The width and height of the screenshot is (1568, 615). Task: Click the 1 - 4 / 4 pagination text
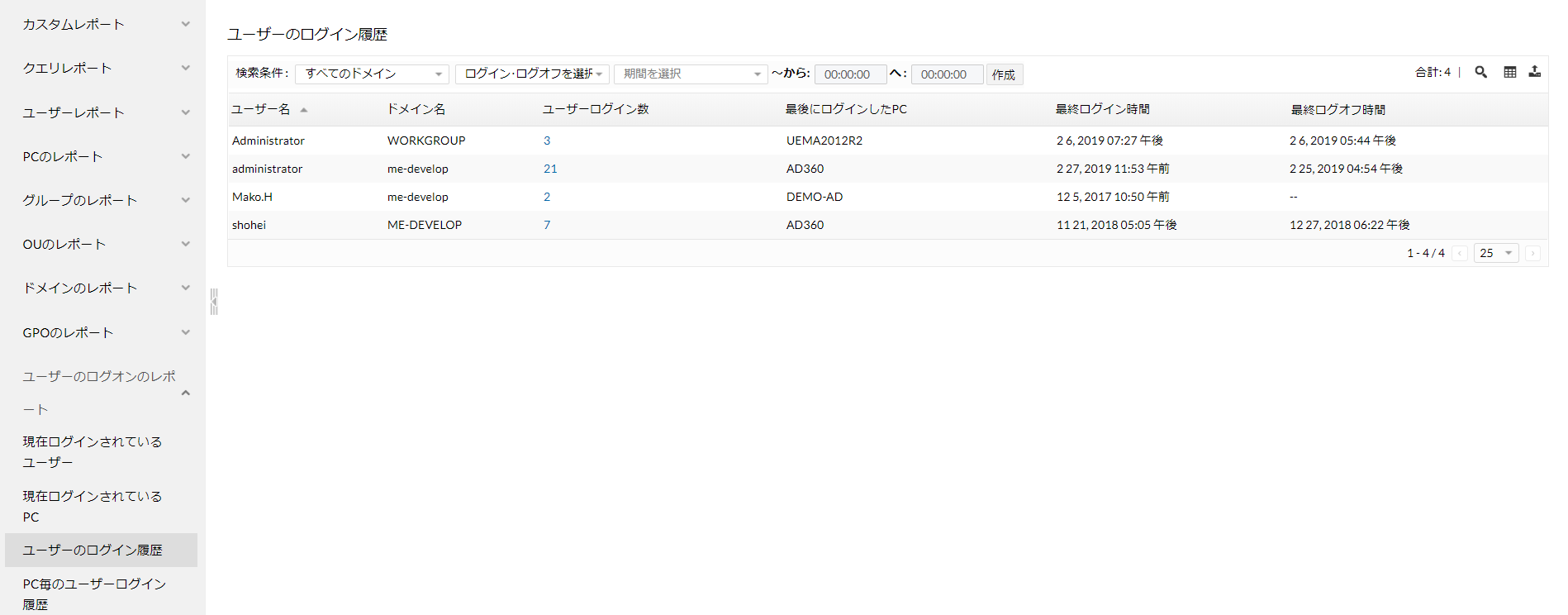tap(1426, 253)
